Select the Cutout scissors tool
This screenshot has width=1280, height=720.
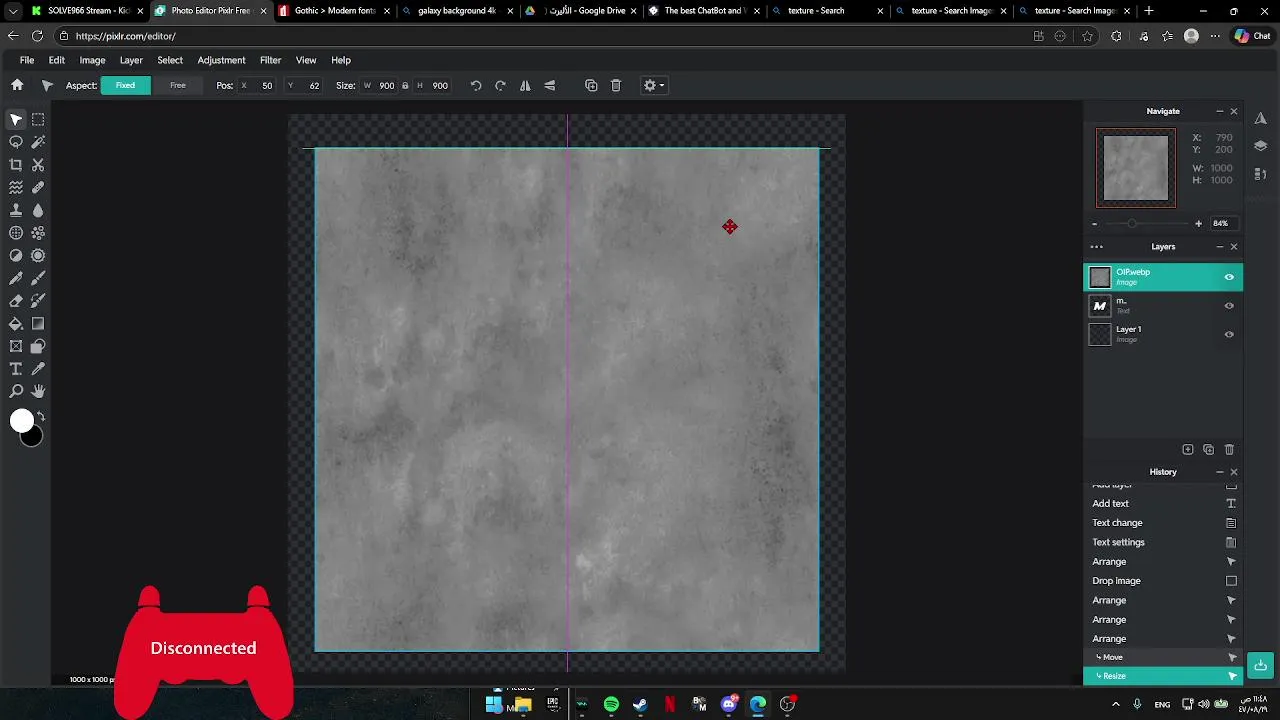38,165
